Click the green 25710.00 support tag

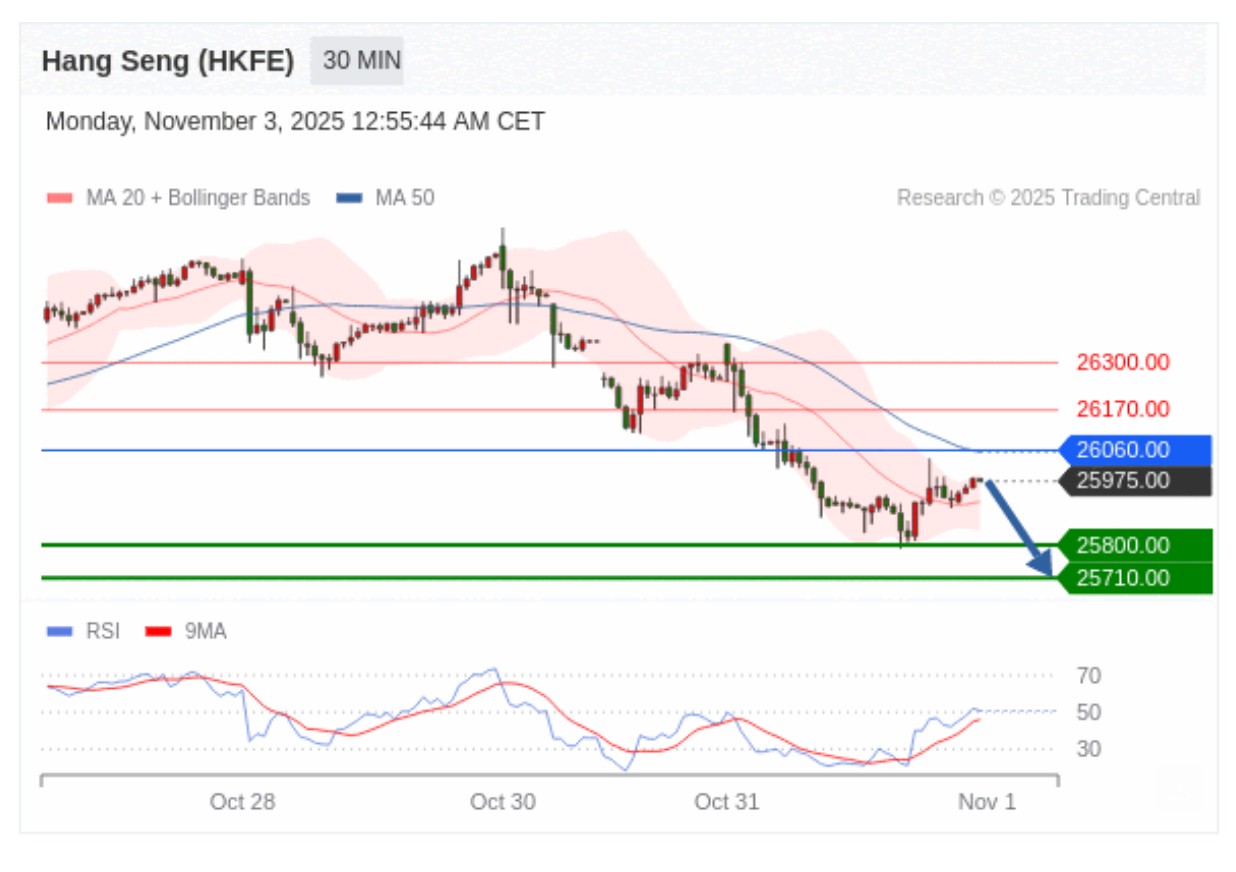1134,577
